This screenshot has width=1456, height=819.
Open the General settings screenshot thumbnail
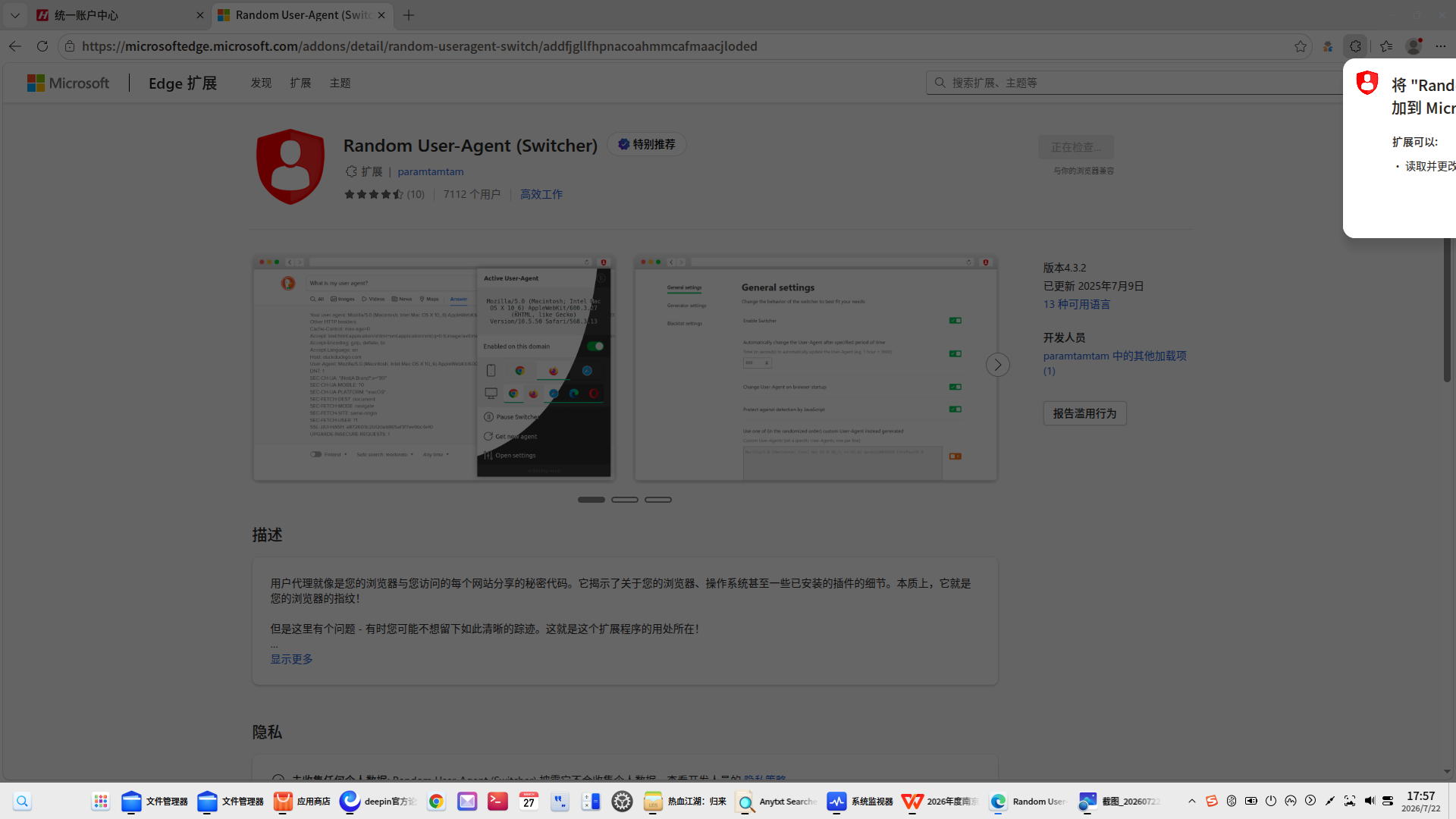point(816,368)
